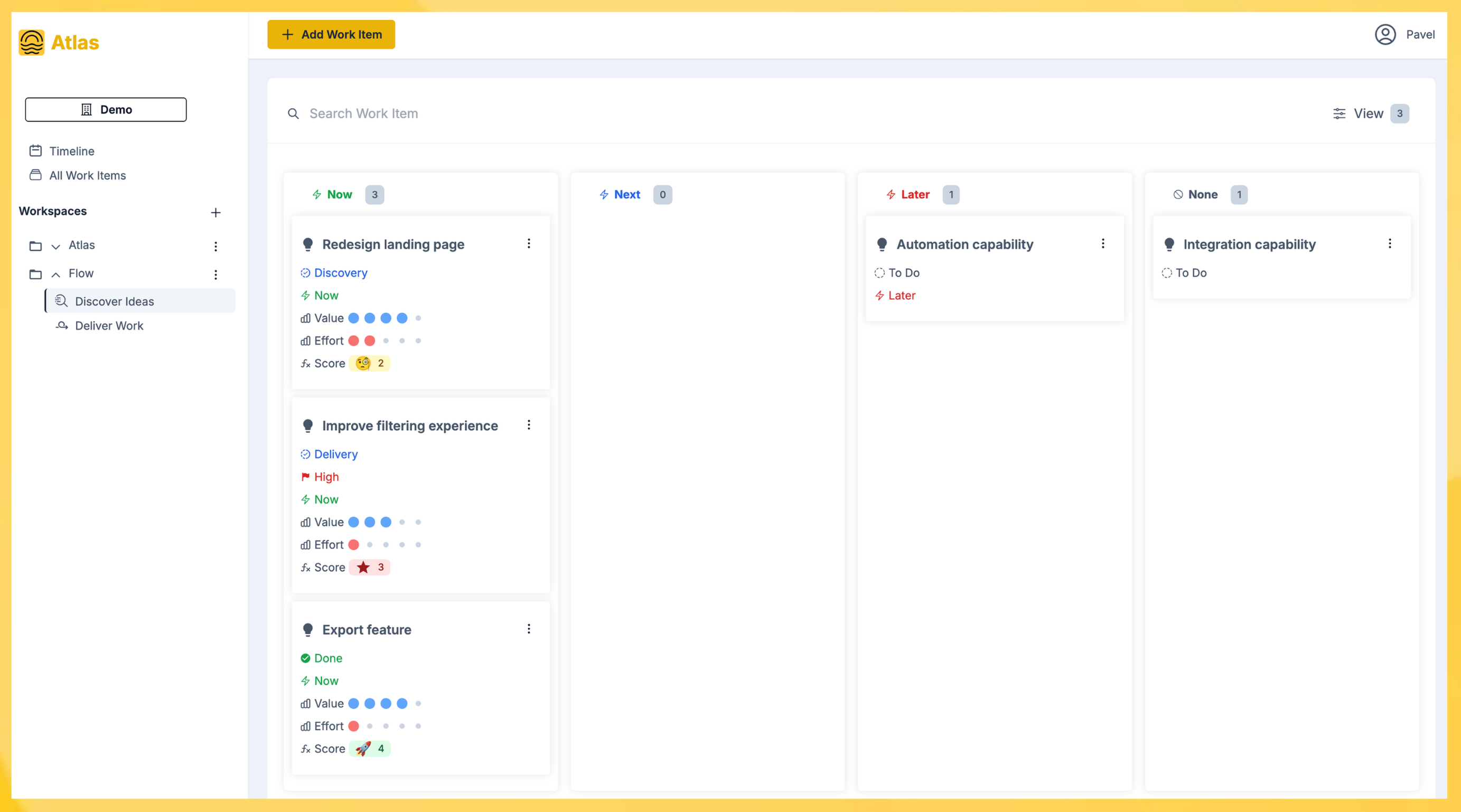Open three-dot menu on Export feature card

pyautogui.click(x=529, y=629)
